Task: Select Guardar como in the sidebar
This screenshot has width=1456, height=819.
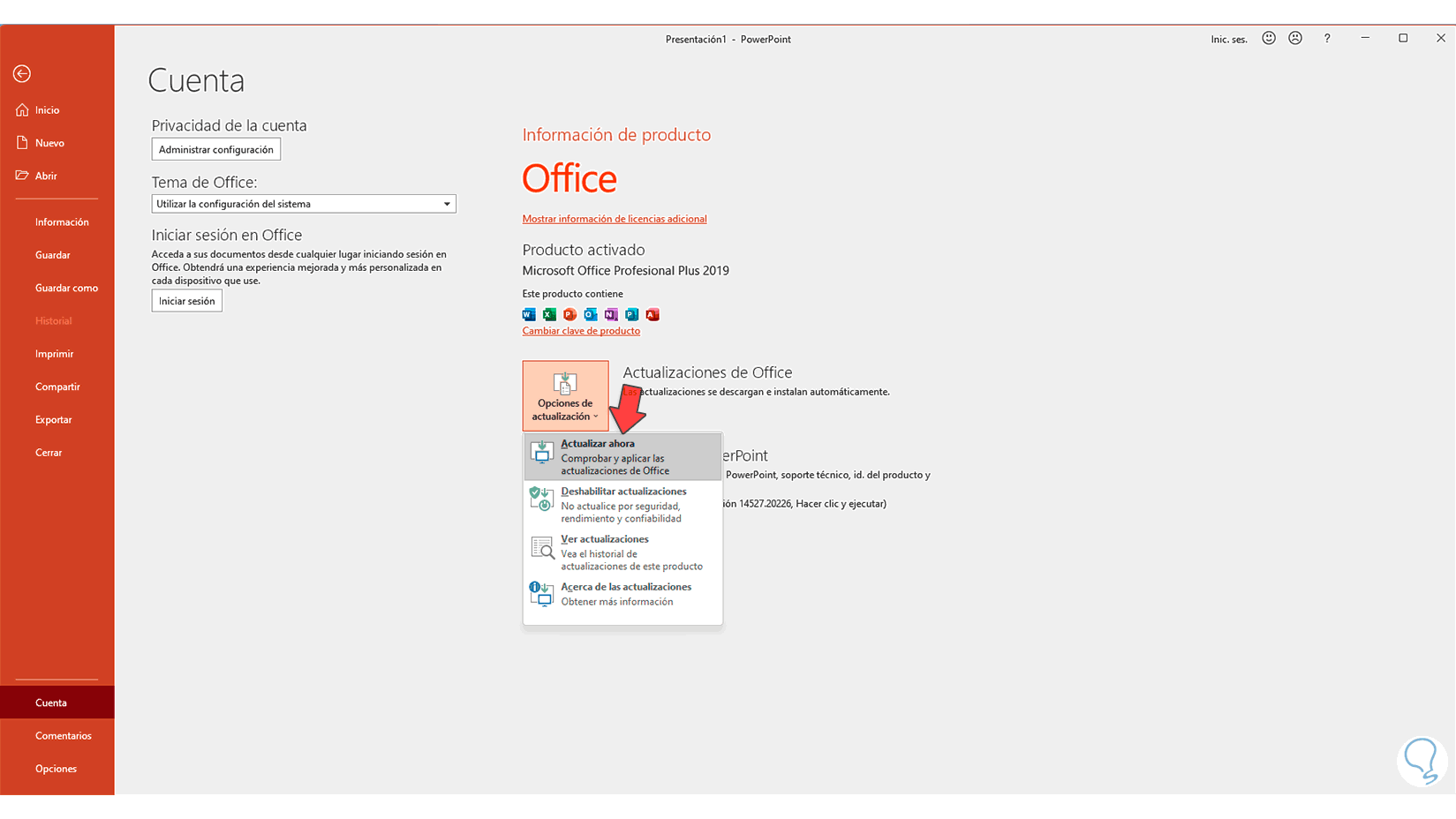Action: point(57,288)
